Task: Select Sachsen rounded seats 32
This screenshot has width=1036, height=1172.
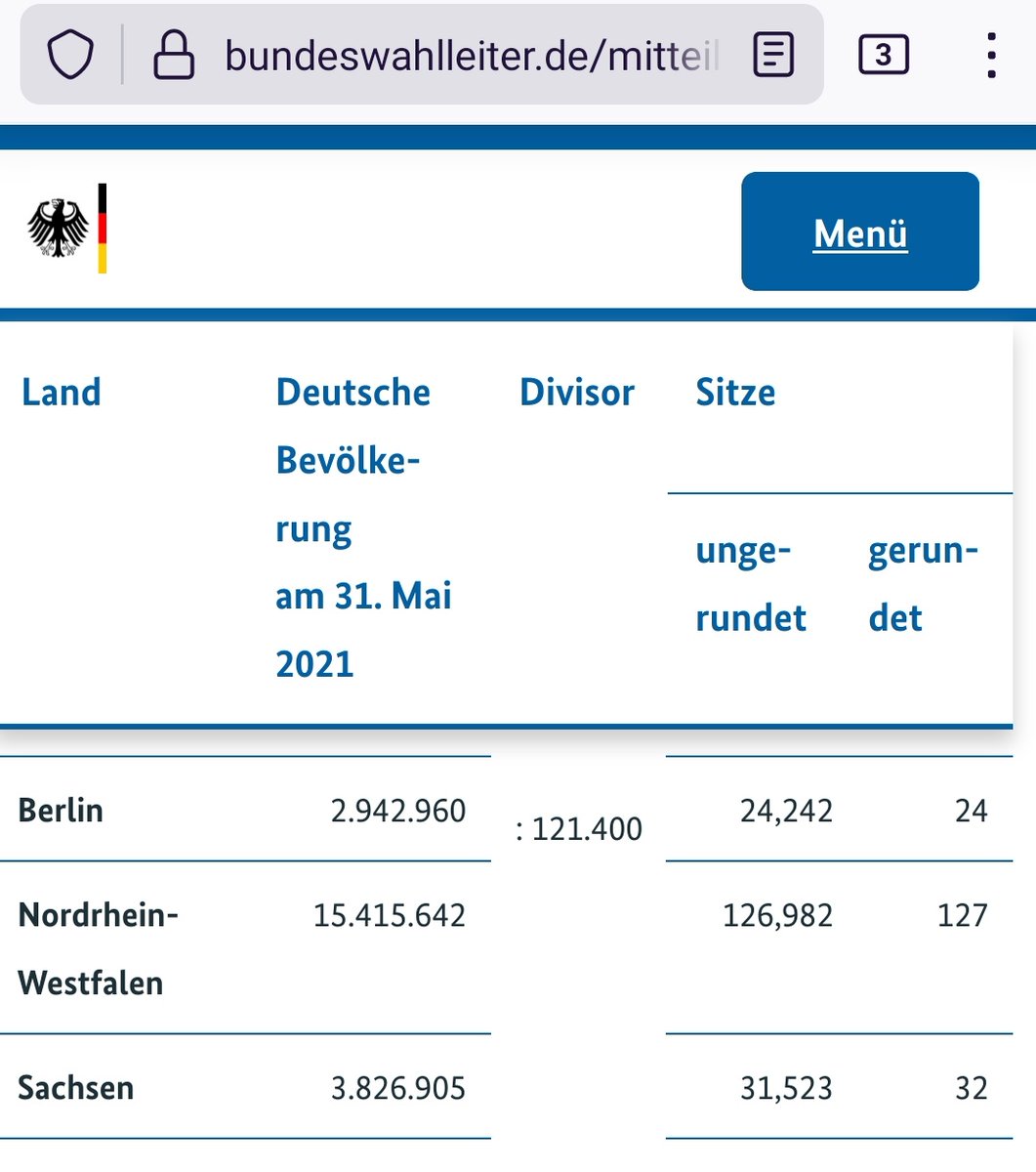Action: point(971,1088)
